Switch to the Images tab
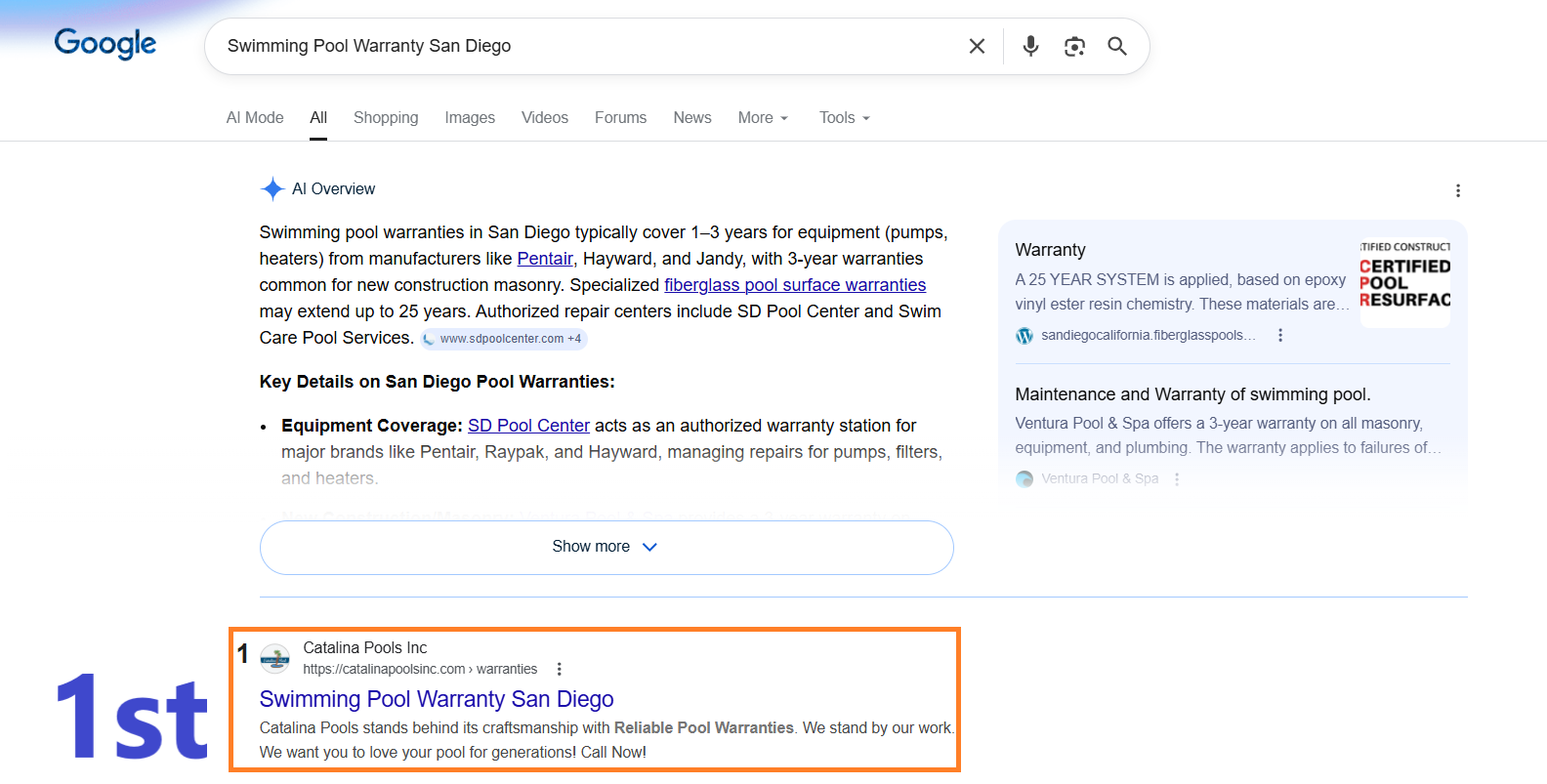The width and height of the screenshot is (1547, 784). pos(470,117)
